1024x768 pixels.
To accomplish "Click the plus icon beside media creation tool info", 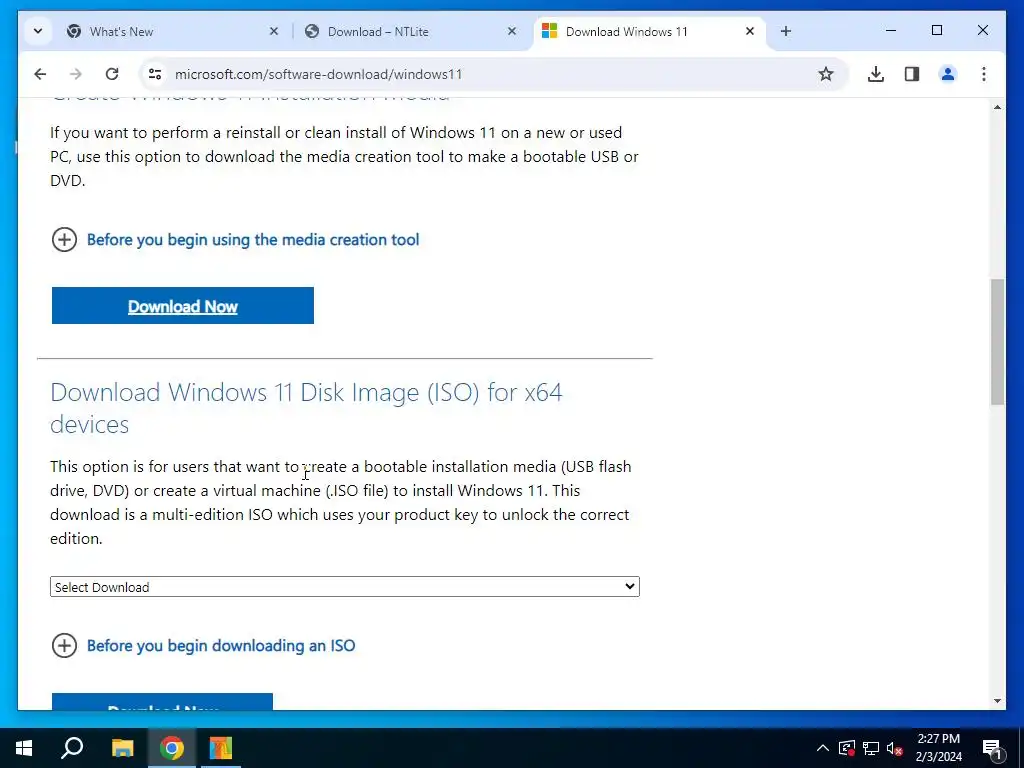I will (64, 240).
